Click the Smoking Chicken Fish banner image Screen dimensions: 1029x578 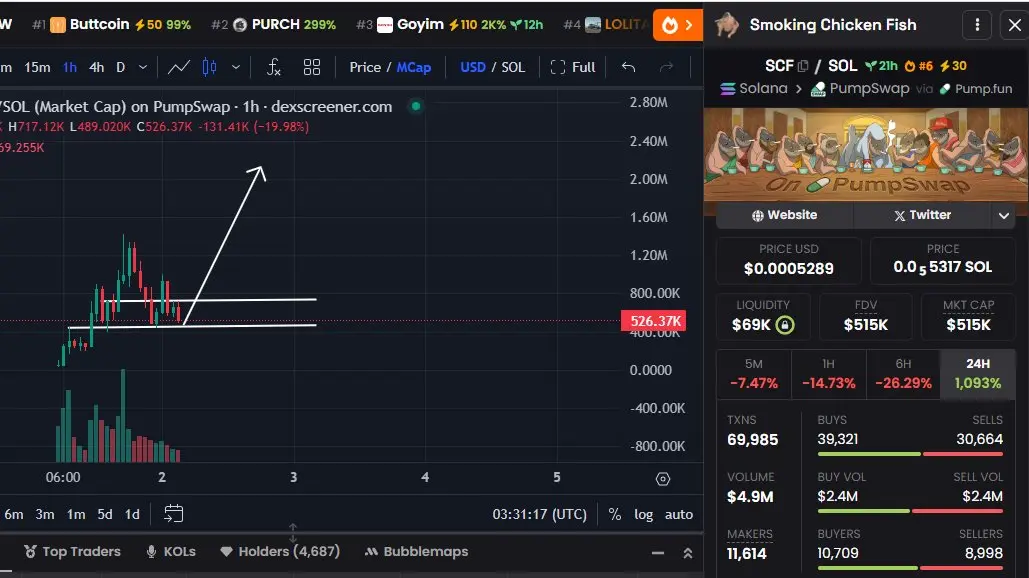[x=866, y=155]
